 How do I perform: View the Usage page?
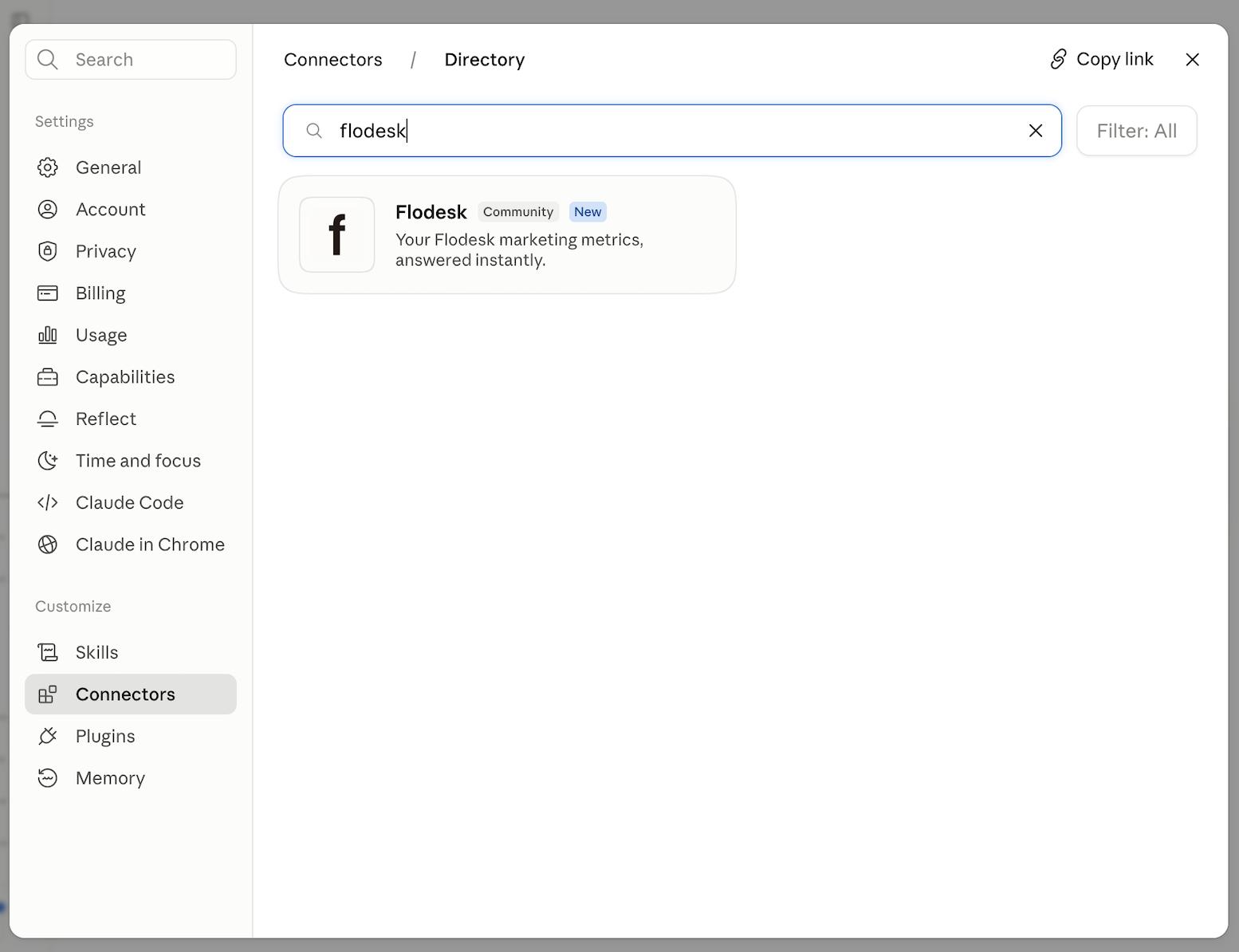(131, 335)
